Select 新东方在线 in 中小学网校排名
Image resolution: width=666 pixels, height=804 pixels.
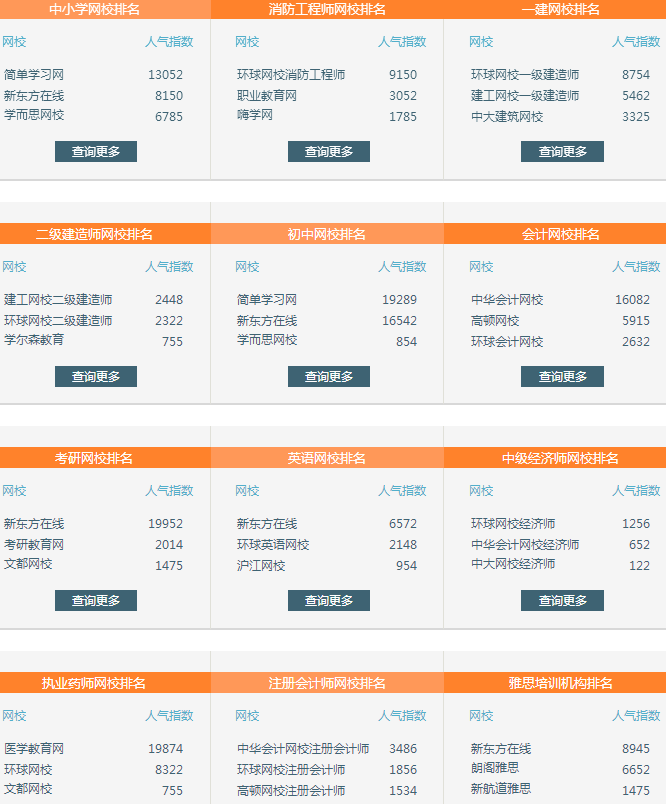click(34, 96)
